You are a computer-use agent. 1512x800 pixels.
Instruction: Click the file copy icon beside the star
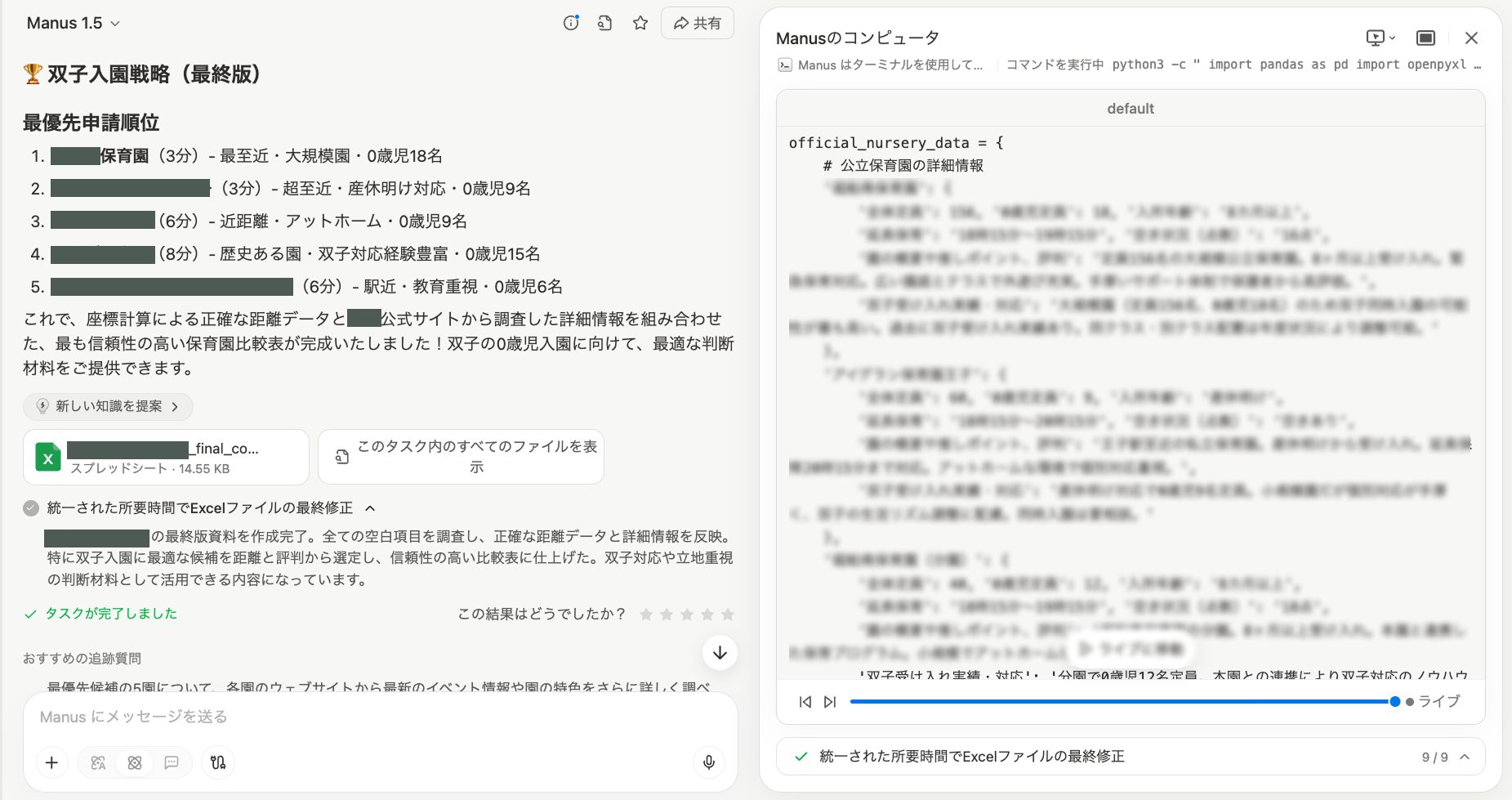tap(604, 24)
